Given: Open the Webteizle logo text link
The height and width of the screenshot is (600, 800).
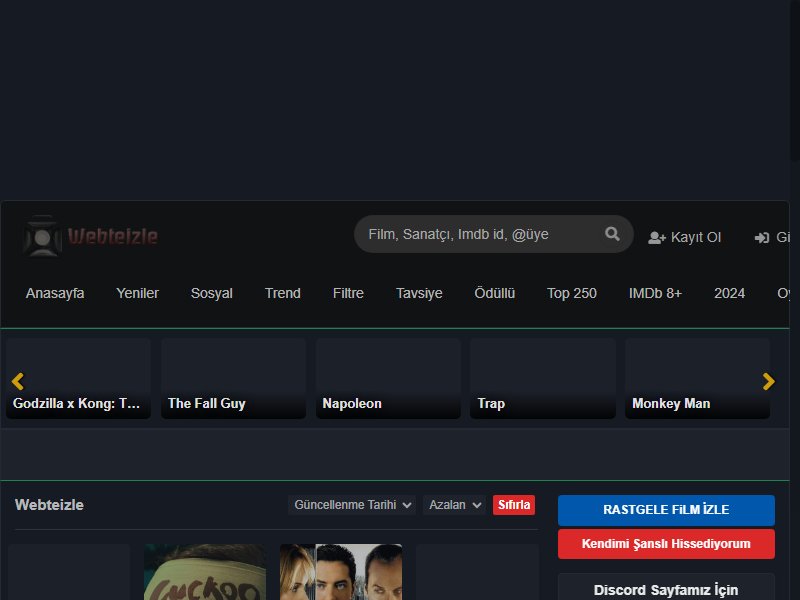Looking at the screenshot, I should pyautogui.click(x=113, y=236).
